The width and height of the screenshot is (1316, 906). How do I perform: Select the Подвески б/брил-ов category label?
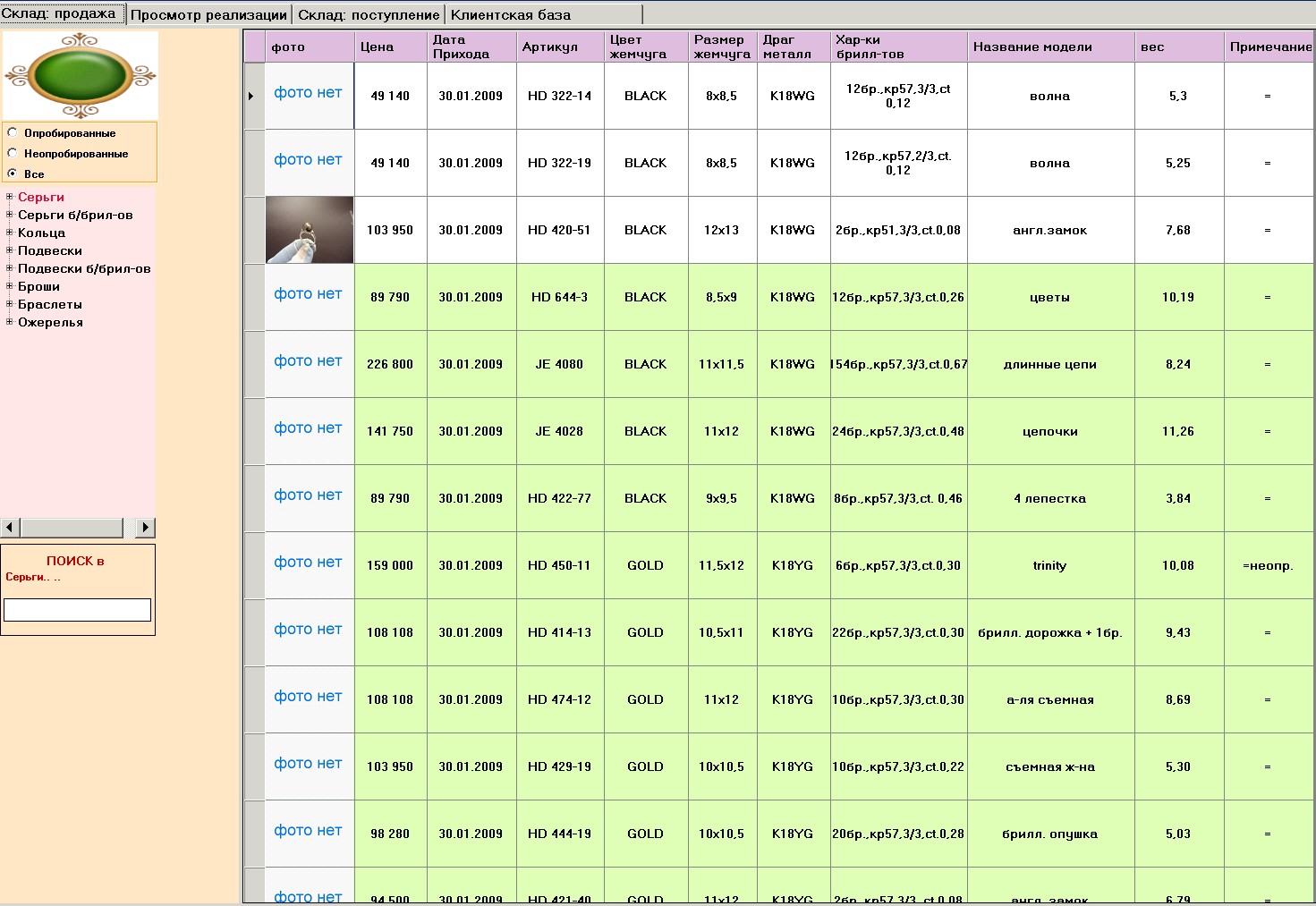[84, 268]
